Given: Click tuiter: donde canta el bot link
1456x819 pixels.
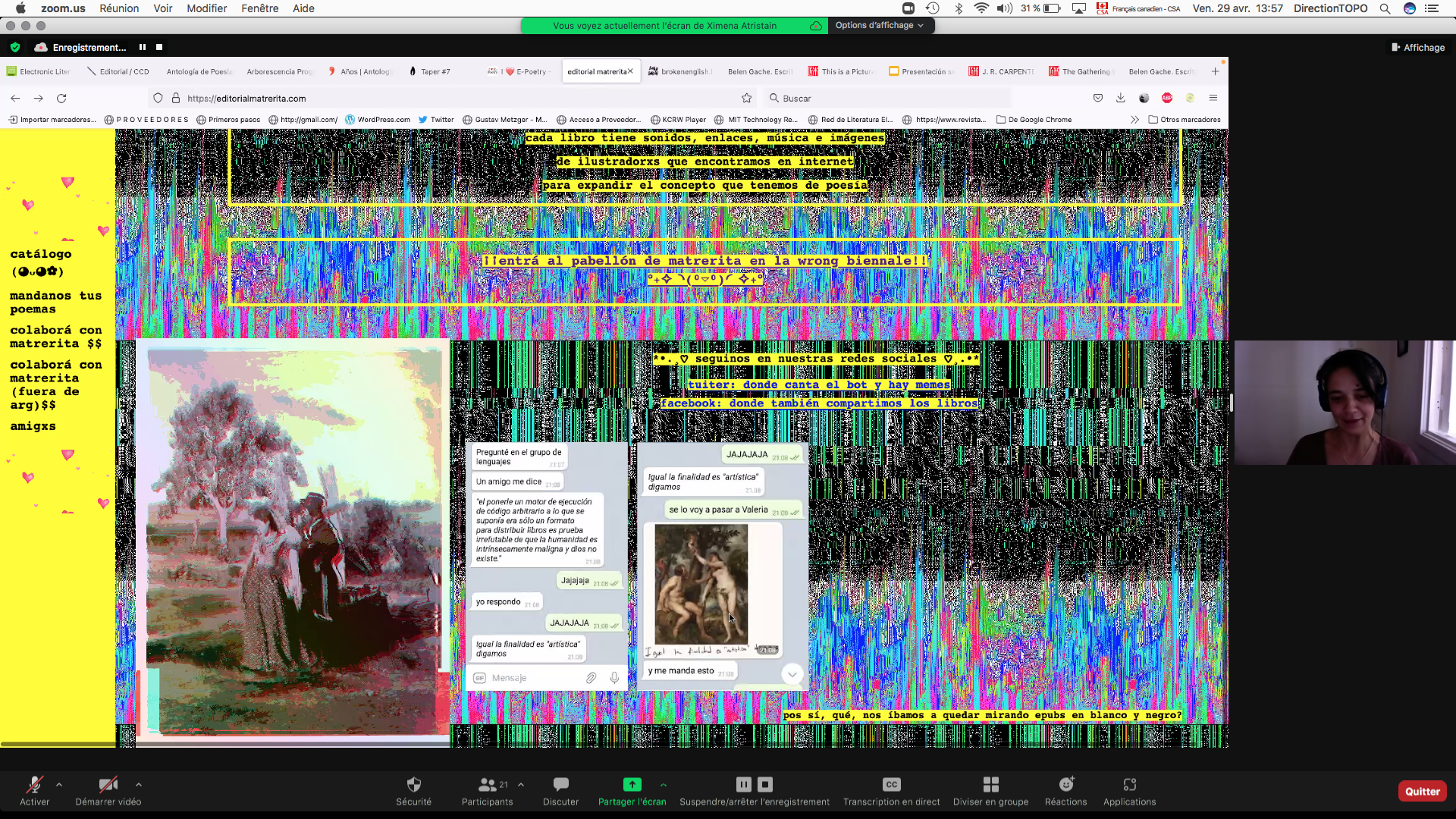Looking at the screenshot, I should coord(819,384).
